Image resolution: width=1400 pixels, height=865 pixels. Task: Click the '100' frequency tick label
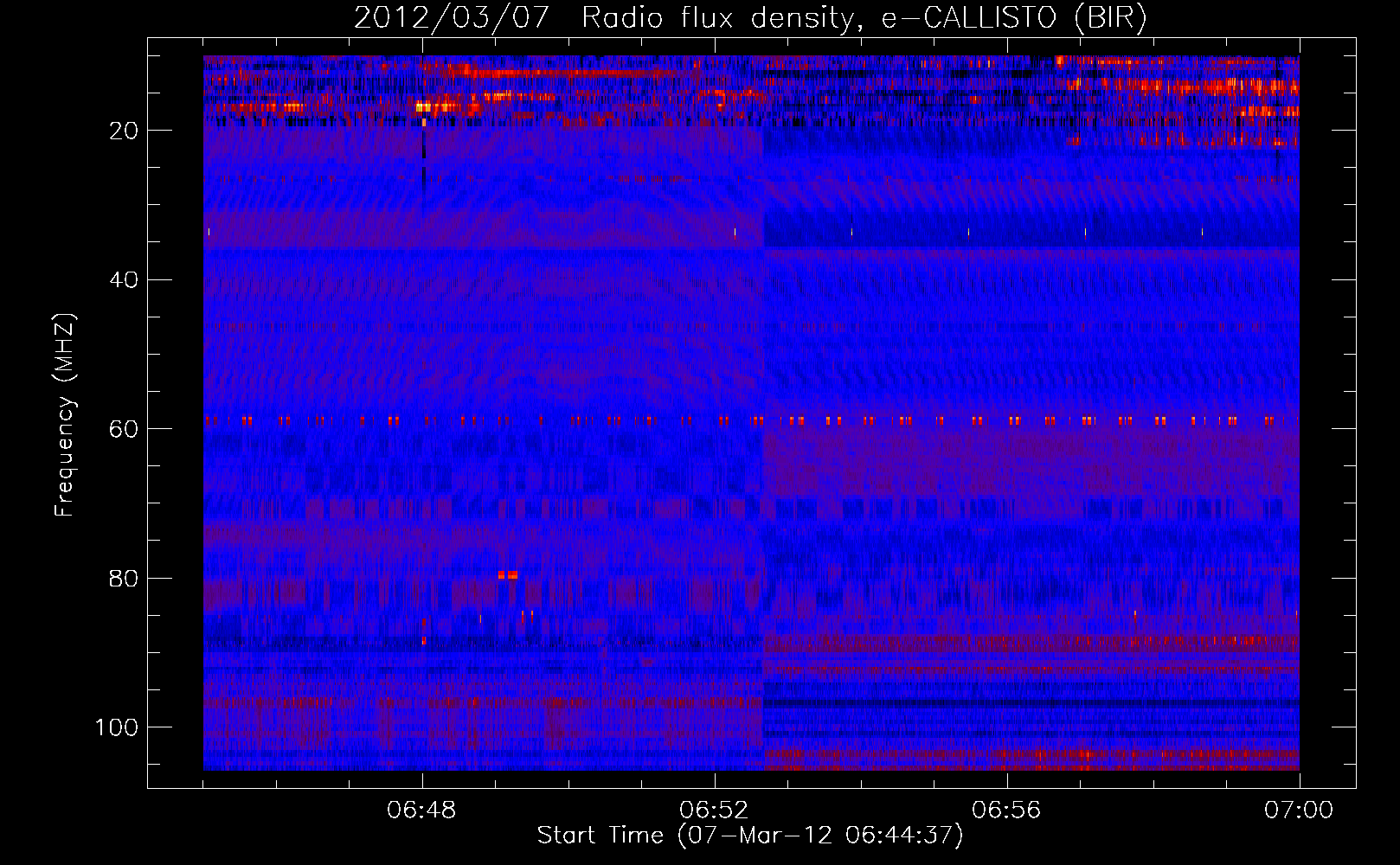click(x=117, y=727)
